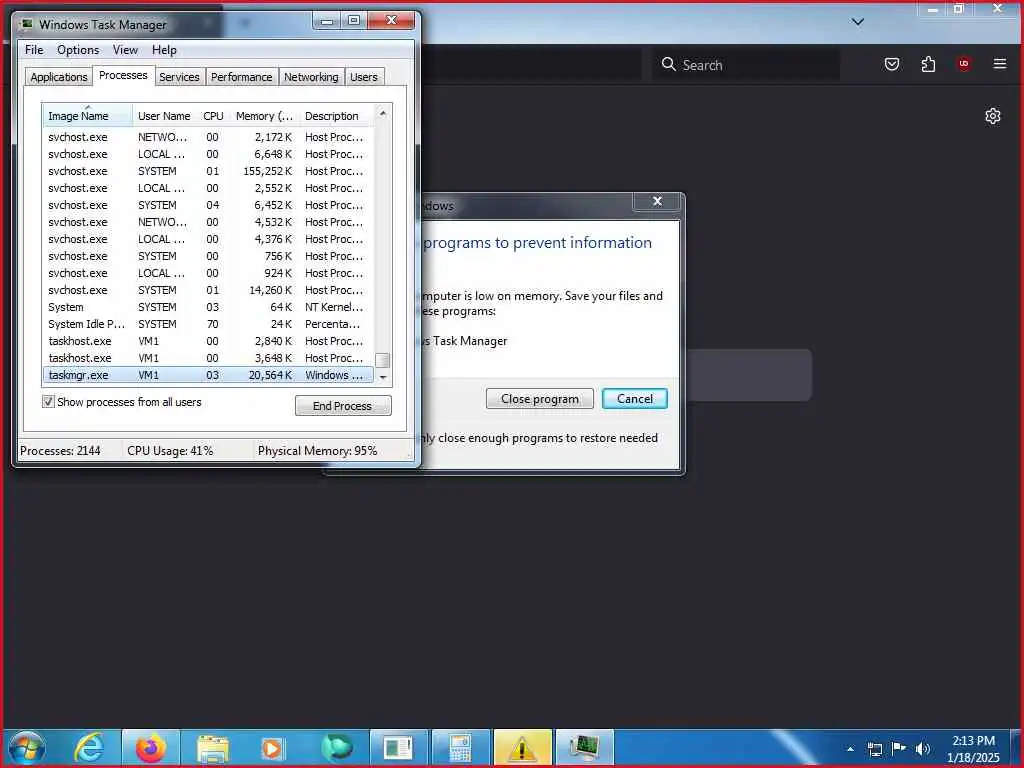Image resolution: width=1024 pixels, height=768 pixels.
Task: Select svchost.exe row using 756 K
Action: click(208, 256)
